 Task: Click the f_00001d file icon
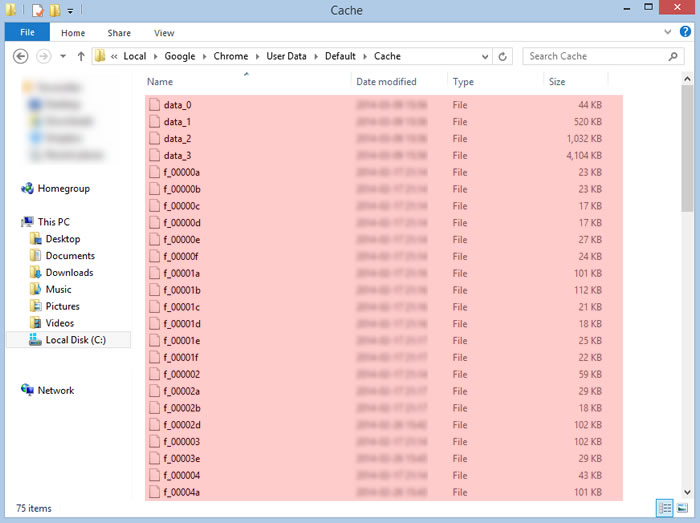click(154, 324)
